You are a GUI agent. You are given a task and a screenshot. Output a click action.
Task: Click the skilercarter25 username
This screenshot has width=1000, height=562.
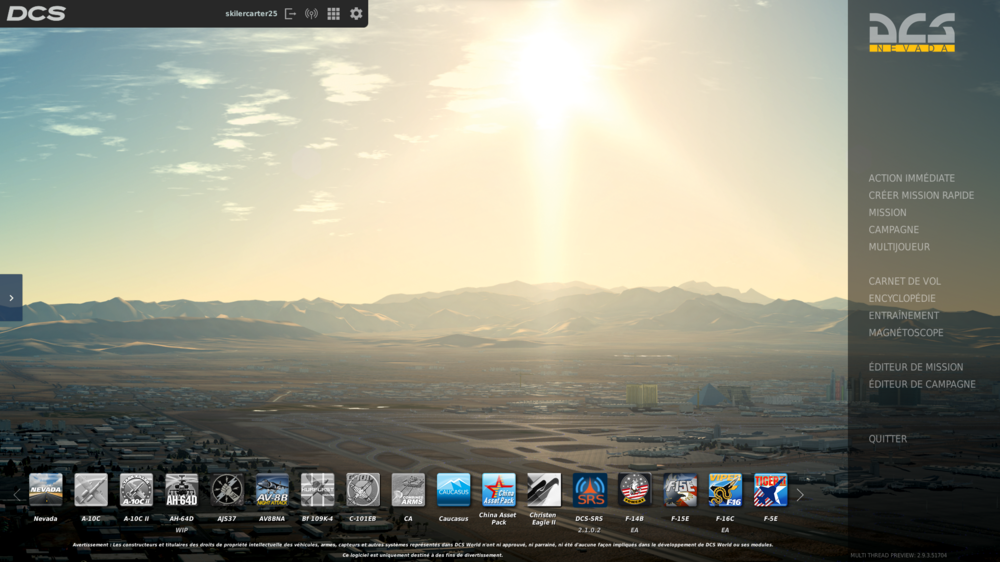(251, 13)
